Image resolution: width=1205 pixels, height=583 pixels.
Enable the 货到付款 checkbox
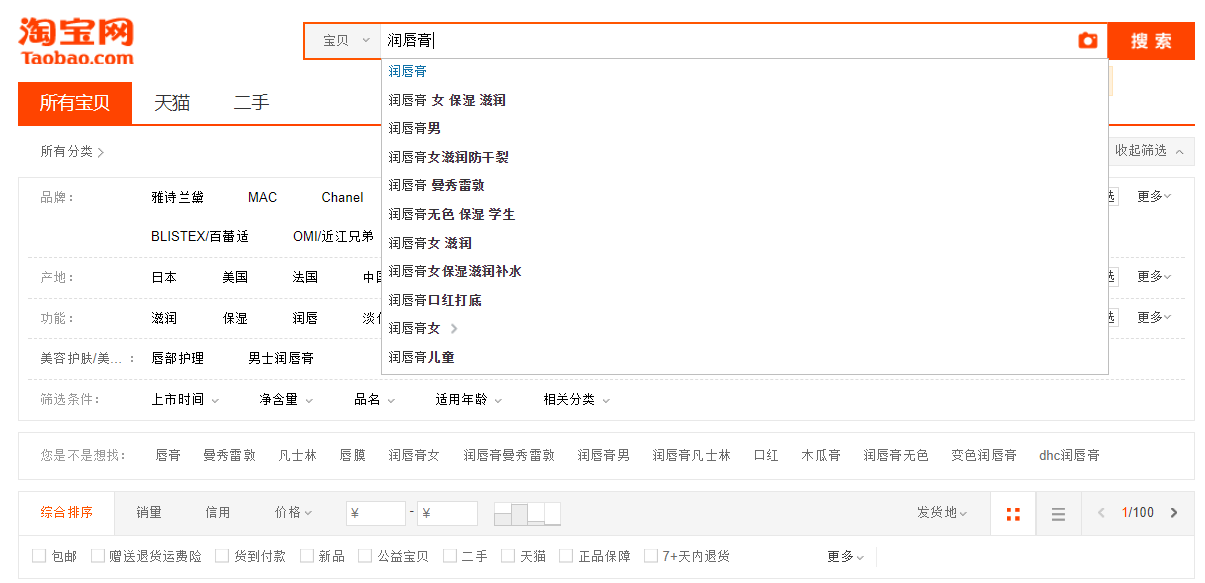tap(222, 556)
